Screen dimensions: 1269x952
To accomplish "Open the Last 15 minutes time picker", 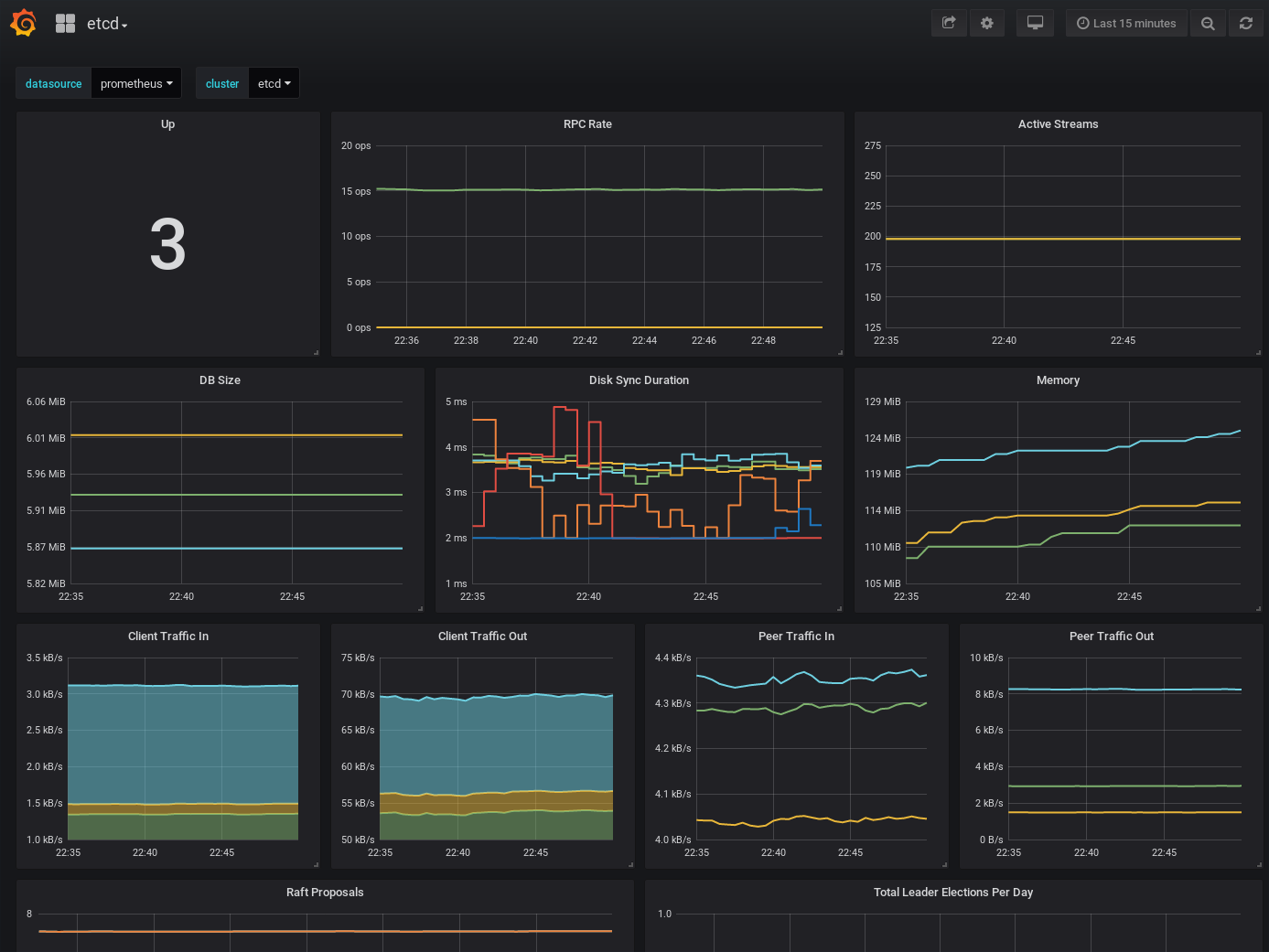I will (1126, 23).
